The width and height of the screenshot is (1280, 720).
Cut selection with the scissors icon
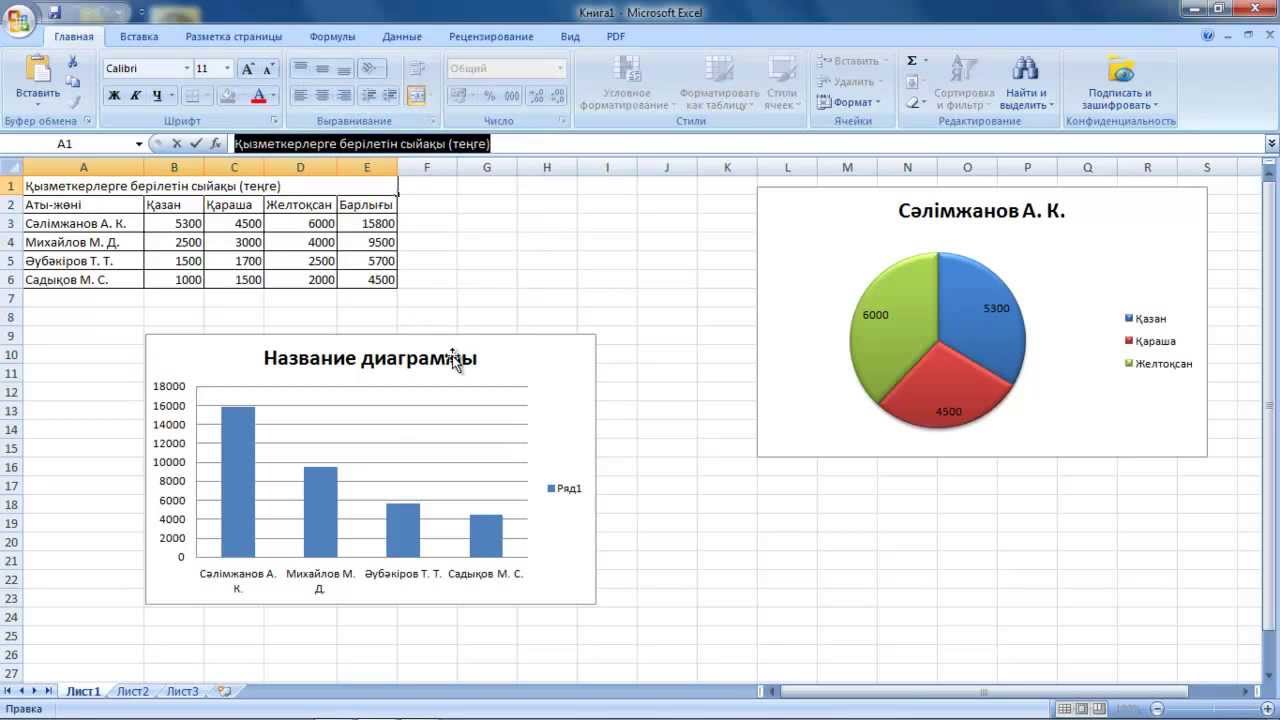73,62
